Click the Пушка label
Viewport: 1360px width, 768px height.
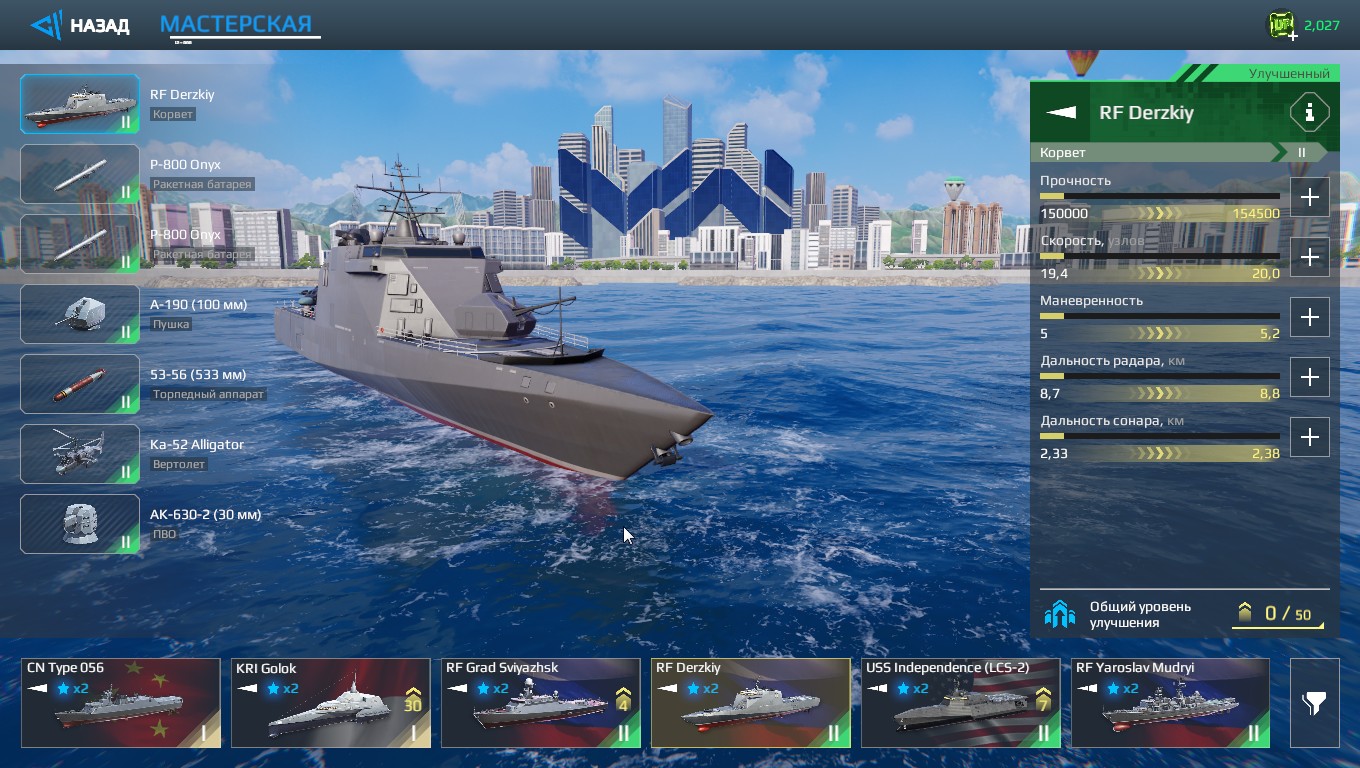point(171,324)
